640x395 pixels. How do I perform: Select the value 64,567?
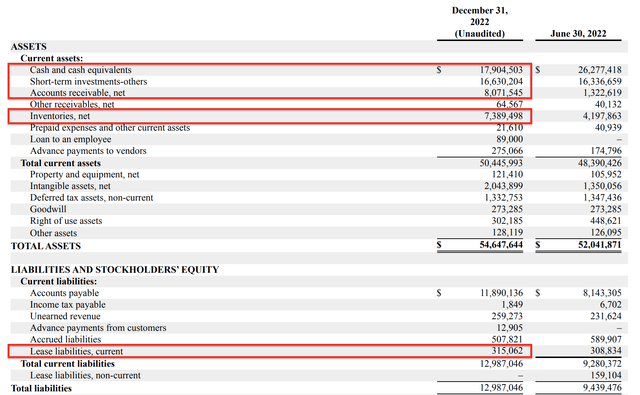pyautogui.click(x=509, y=104)
